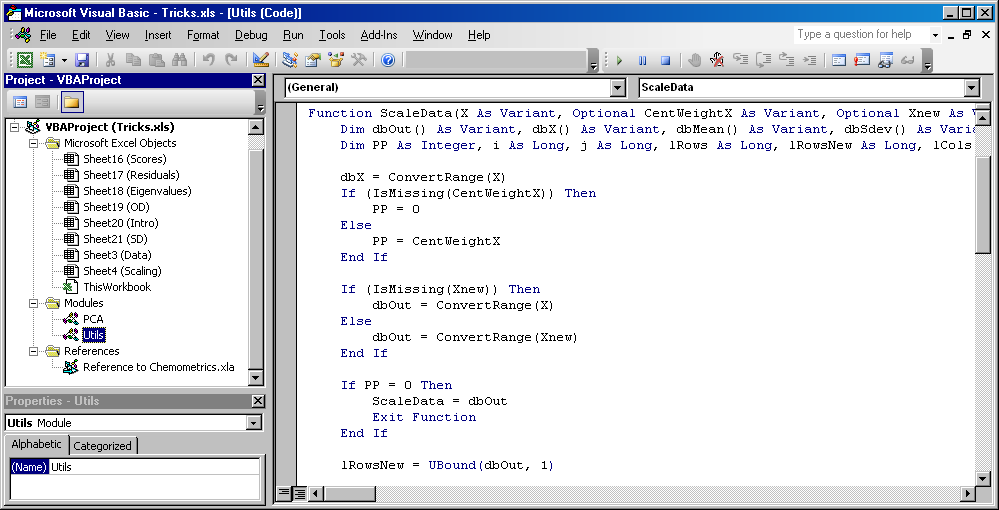
Task: Open the Object Browser icon
Action: 335,60
